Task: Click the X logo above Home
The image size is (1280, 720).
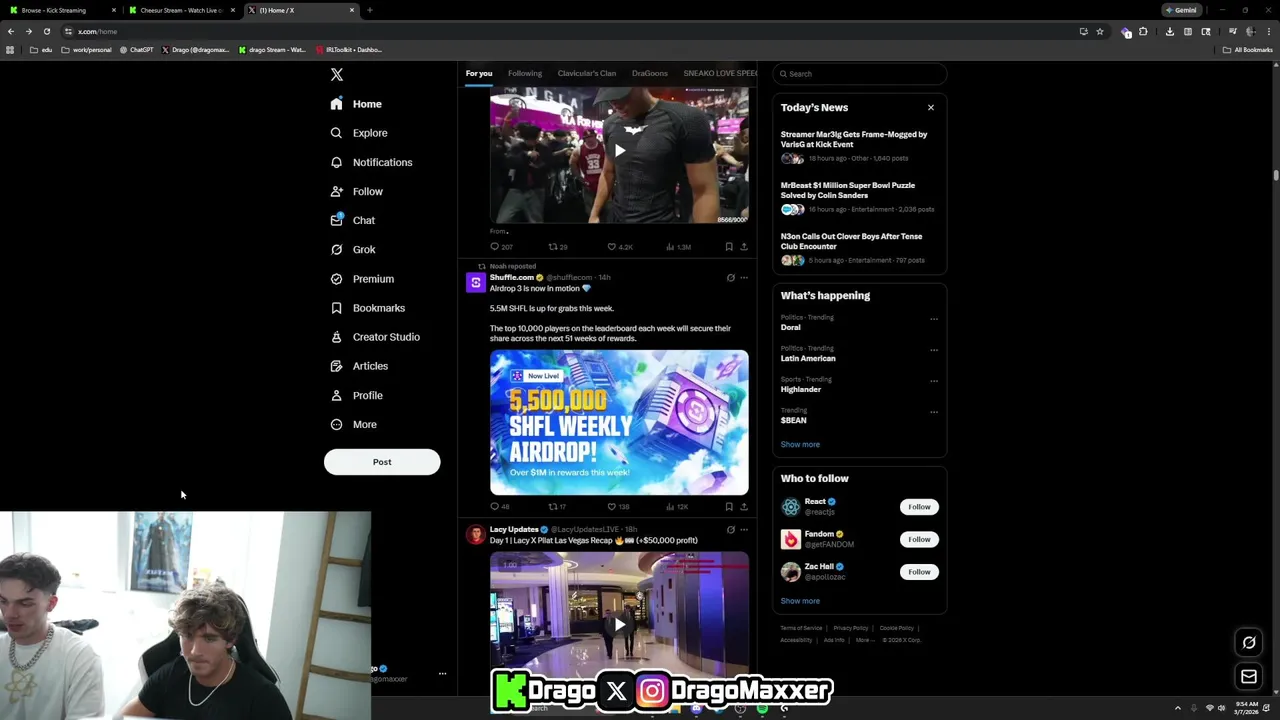Action: (x=337, y=75)
